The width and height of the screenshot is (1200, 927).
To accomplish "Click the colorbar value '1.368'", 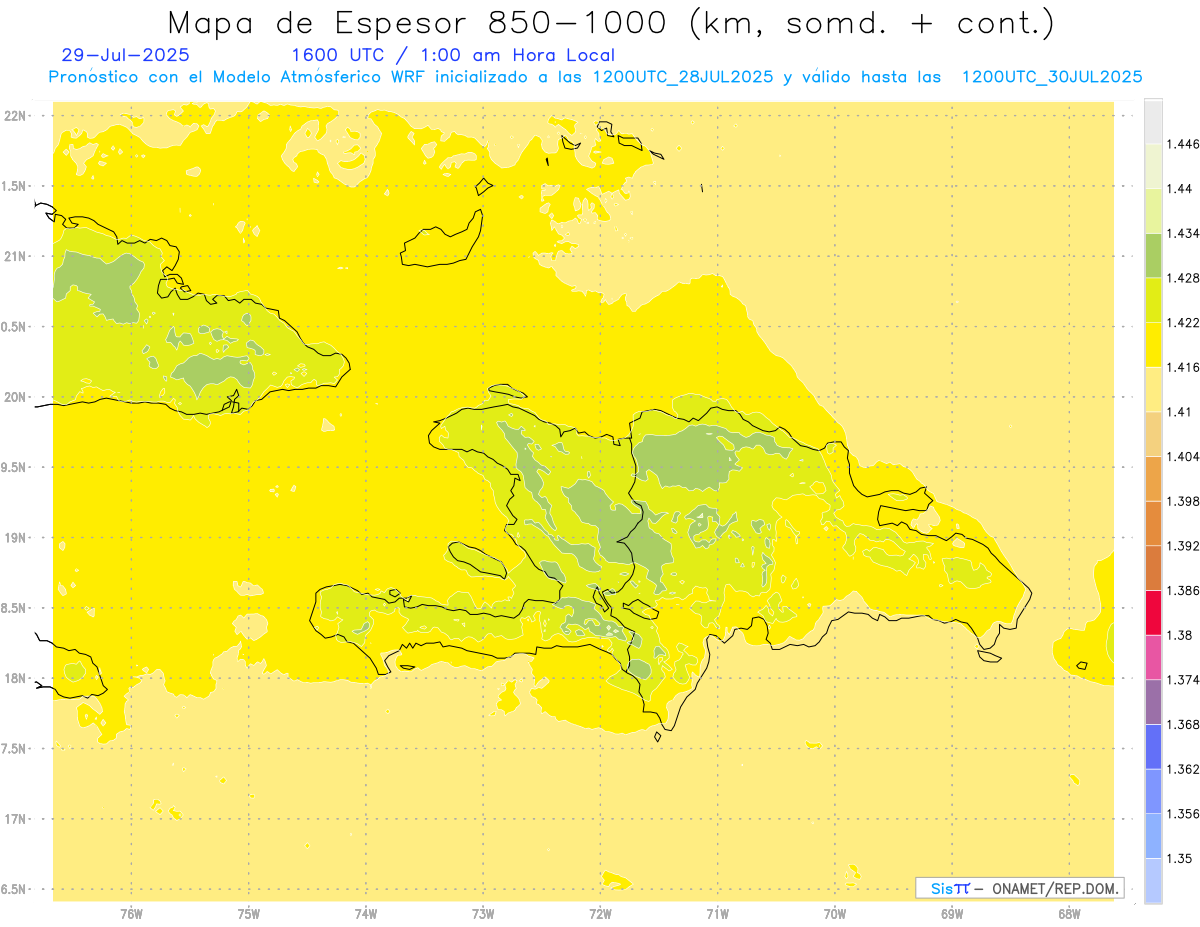I will pyautogui.click(x=1185, y=724).
